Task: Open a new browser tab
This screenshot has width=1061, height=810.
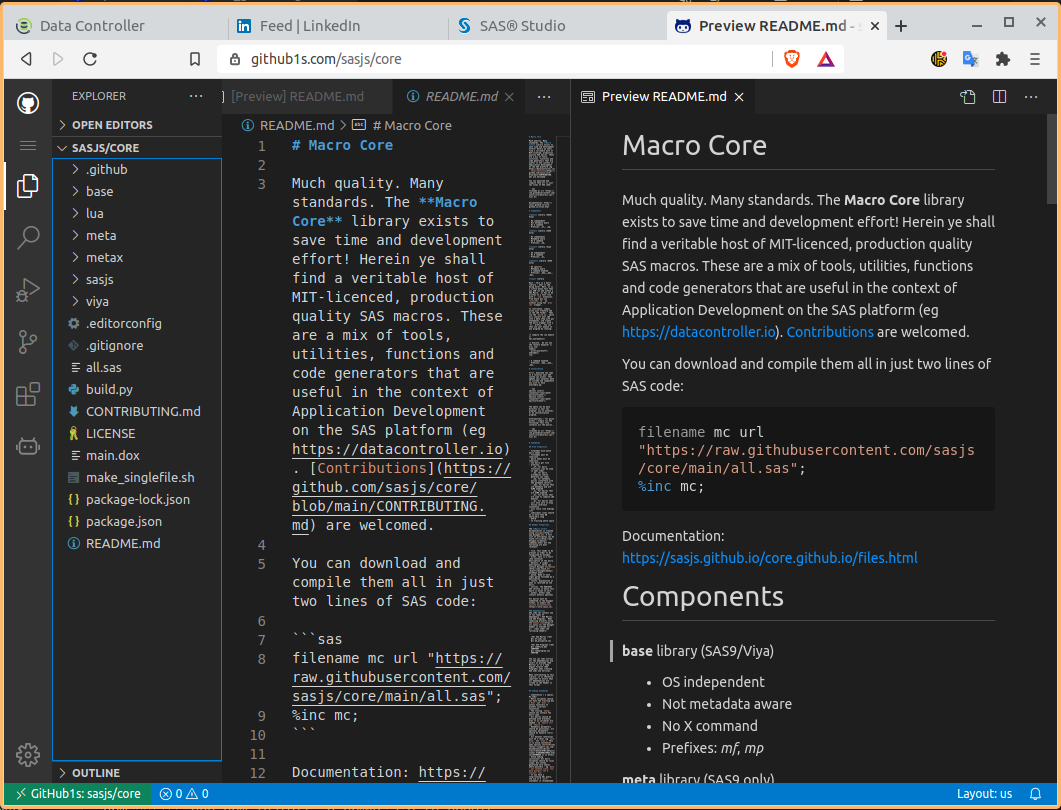Action: pyautogui.click(x=901, y=26)
